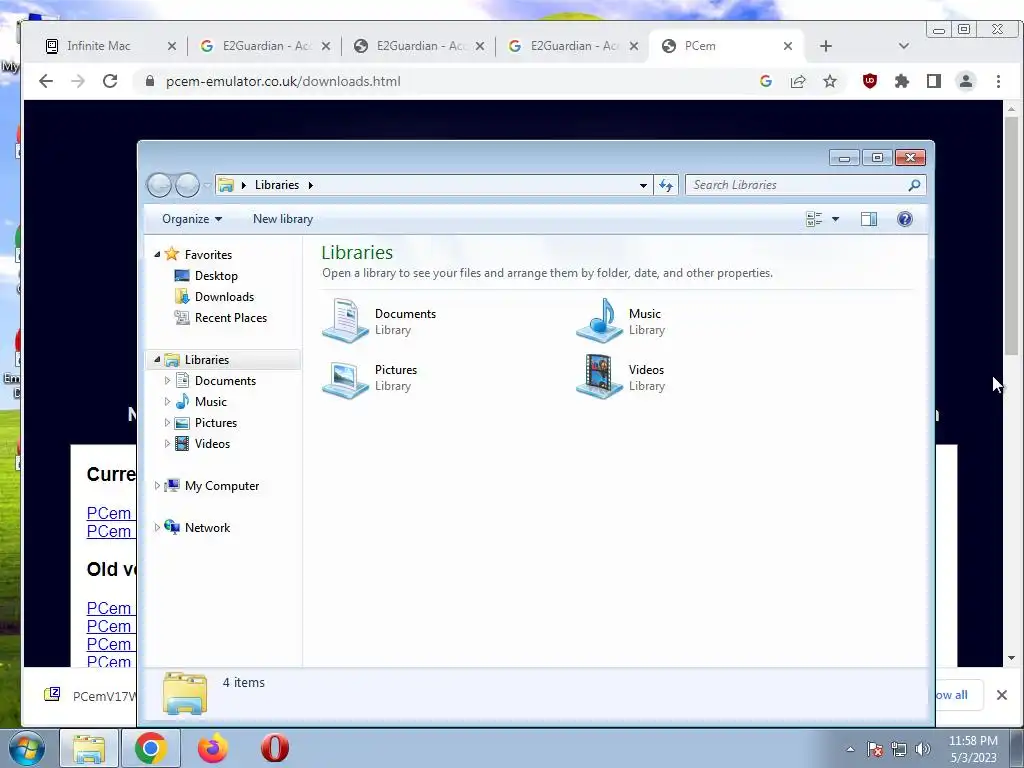
Task: Click the Chrome address bar URL
Action: click(x=283, y=82)
